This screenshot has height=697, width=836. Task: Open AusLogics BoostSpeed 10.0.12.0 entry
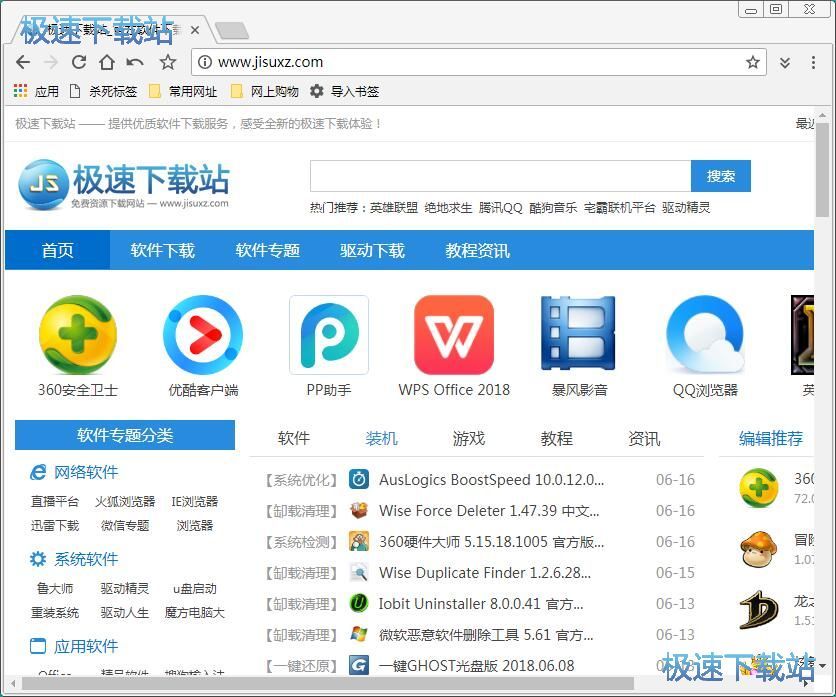492,479
